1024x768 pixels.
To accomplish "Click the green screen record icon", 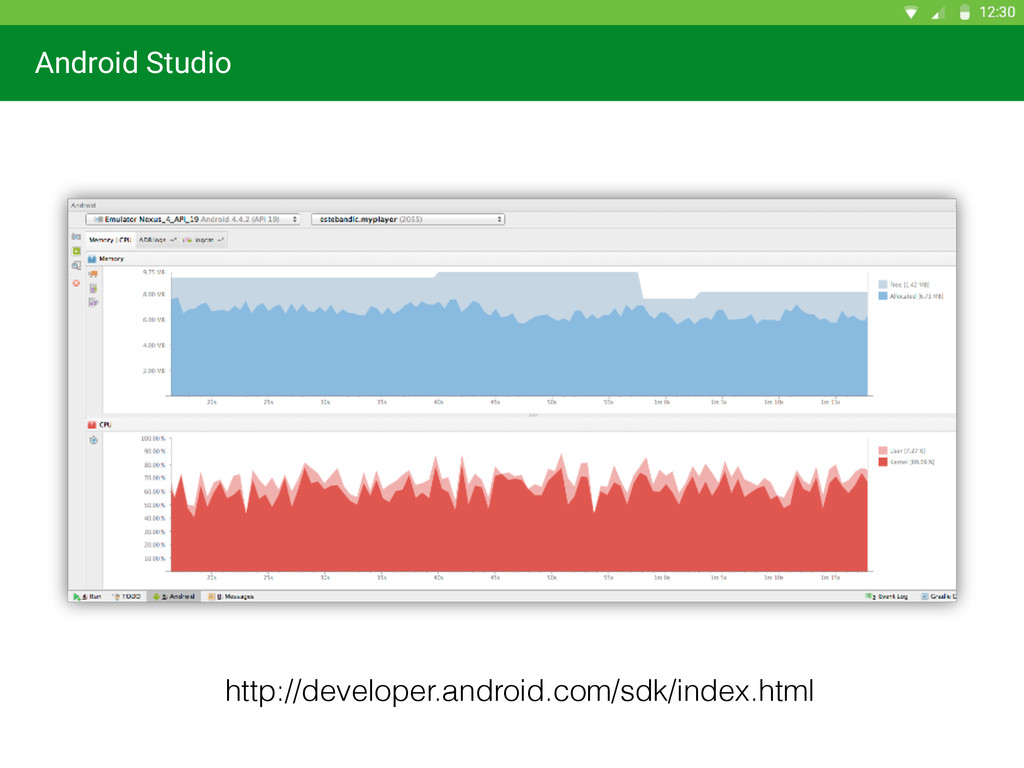I will [x=76, y=251].
